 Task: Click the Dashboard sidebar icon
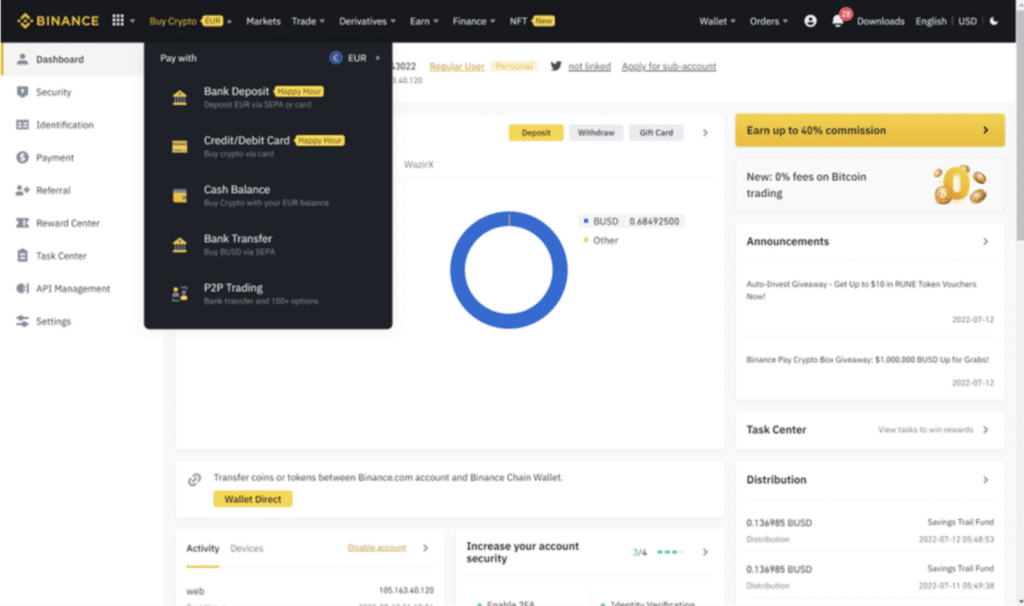(x=22, y=59)
